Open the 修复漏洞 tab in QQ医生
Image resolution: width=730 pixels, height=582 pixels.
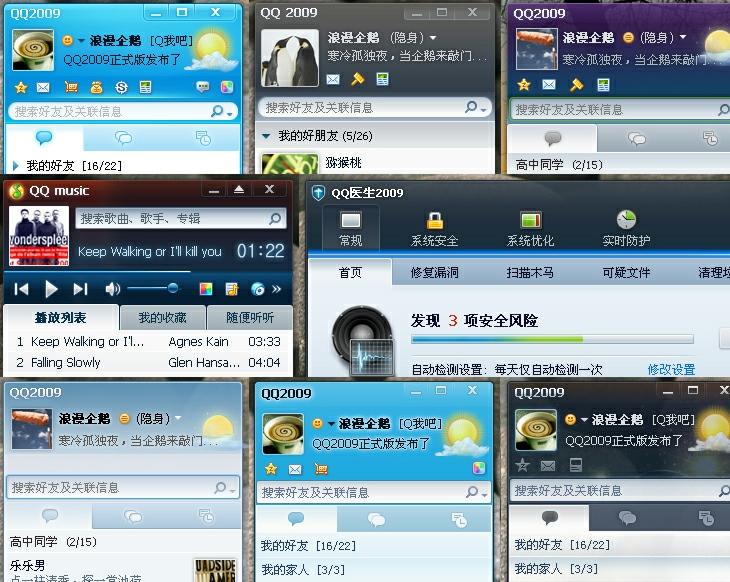tap(434, 272)
